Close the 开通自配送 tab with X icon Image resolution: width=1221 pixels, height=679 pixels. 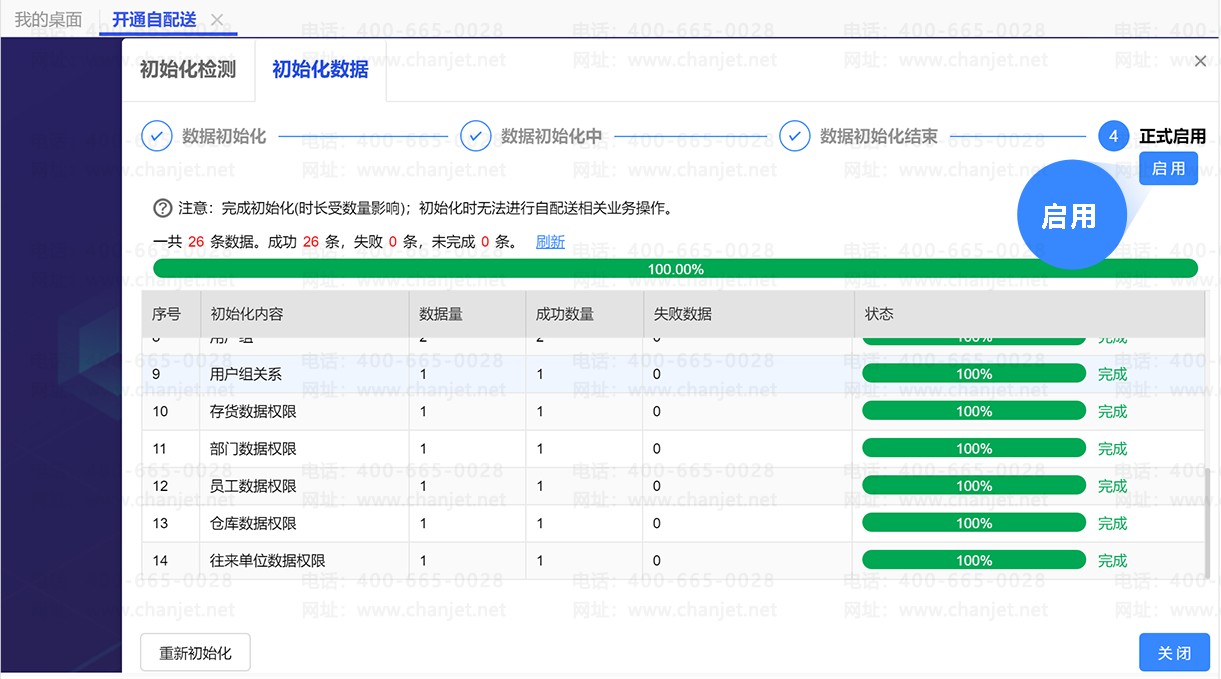point(217,20)
